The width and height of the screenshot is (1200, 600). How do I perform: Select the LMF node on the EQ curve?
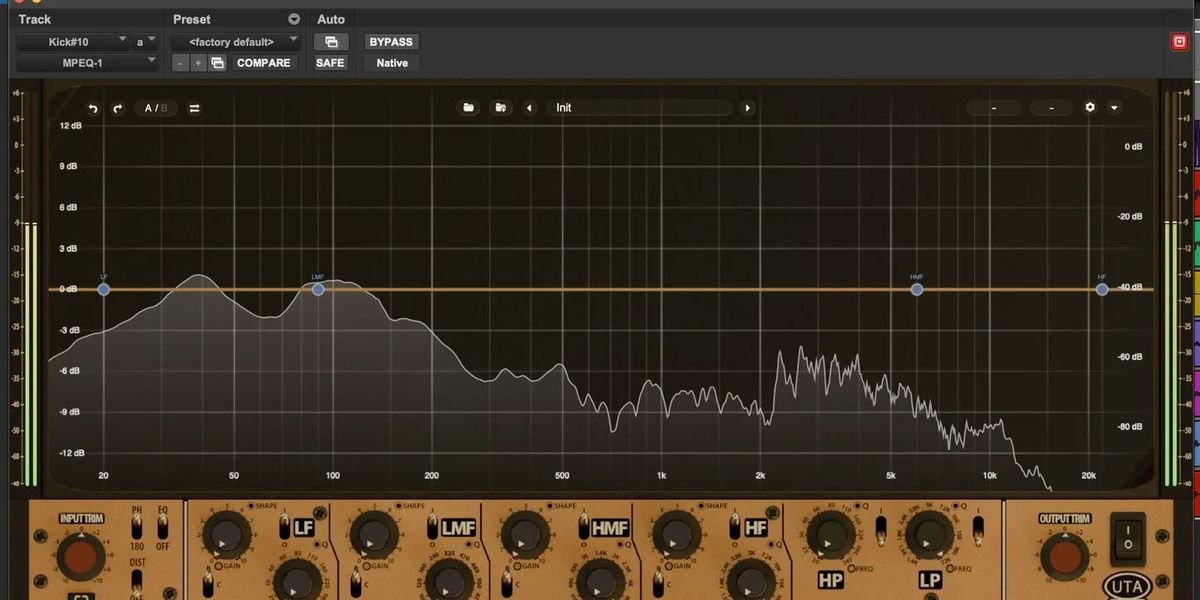[x=318, y=289]
